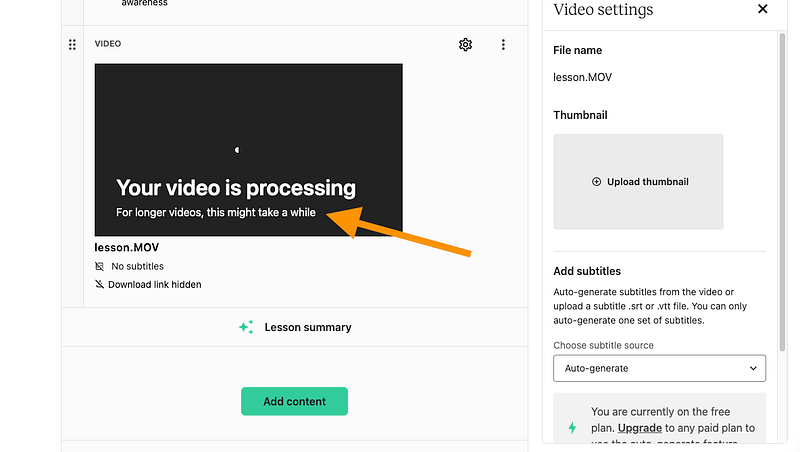The height and width of the screenshot is (452, 800).
Task: Click the chevron arrow on the Auto-generate dropdown
Action: (x=753, y=368)
